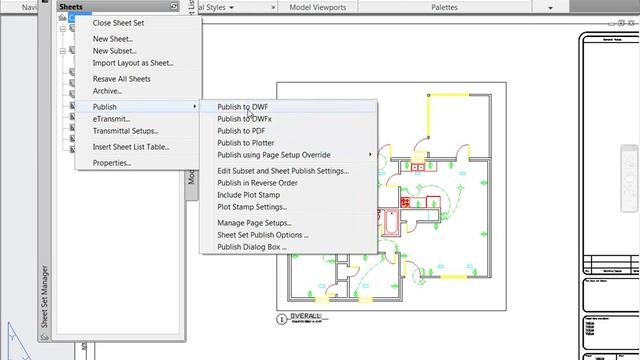640x360 pixels.
Task: Open Sheet Set Publish Options ...
Action: click(x=263, y=235)
